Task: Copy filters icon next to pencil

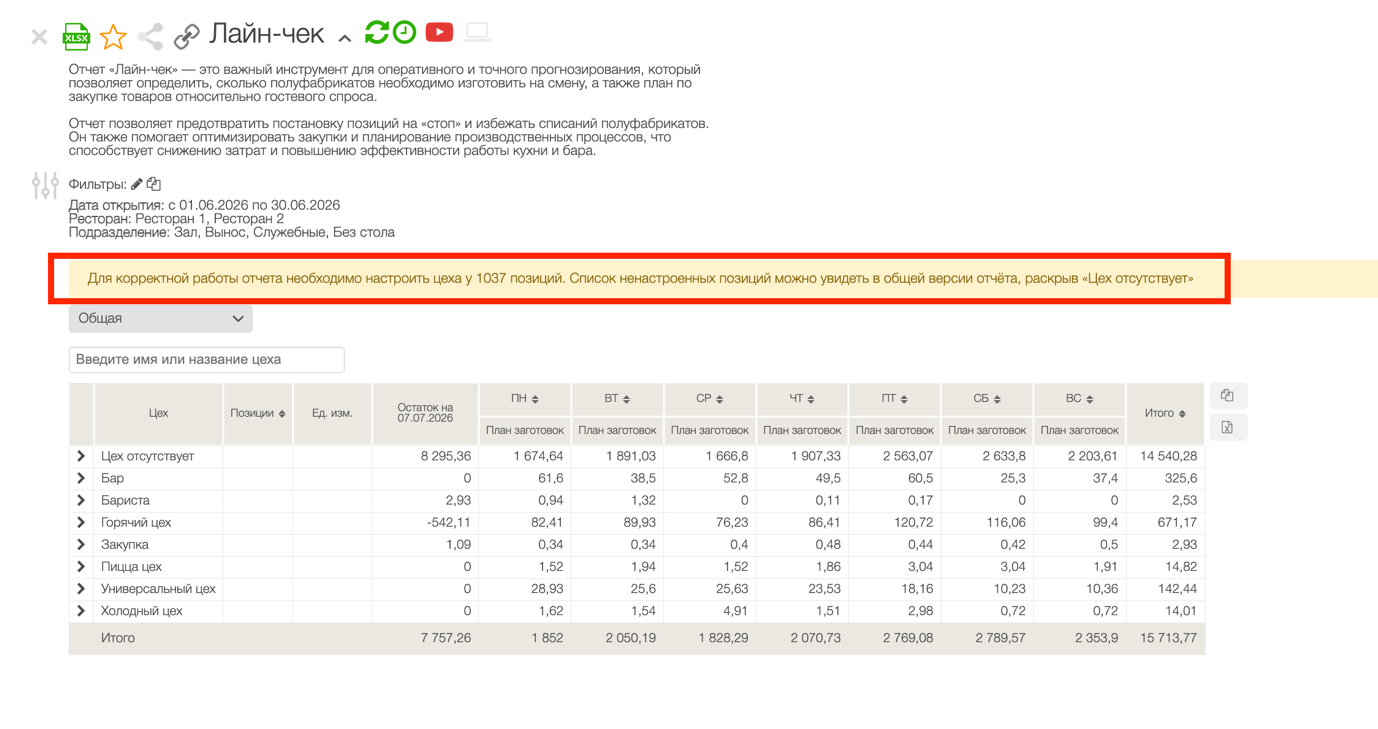Action: (154, 184)
